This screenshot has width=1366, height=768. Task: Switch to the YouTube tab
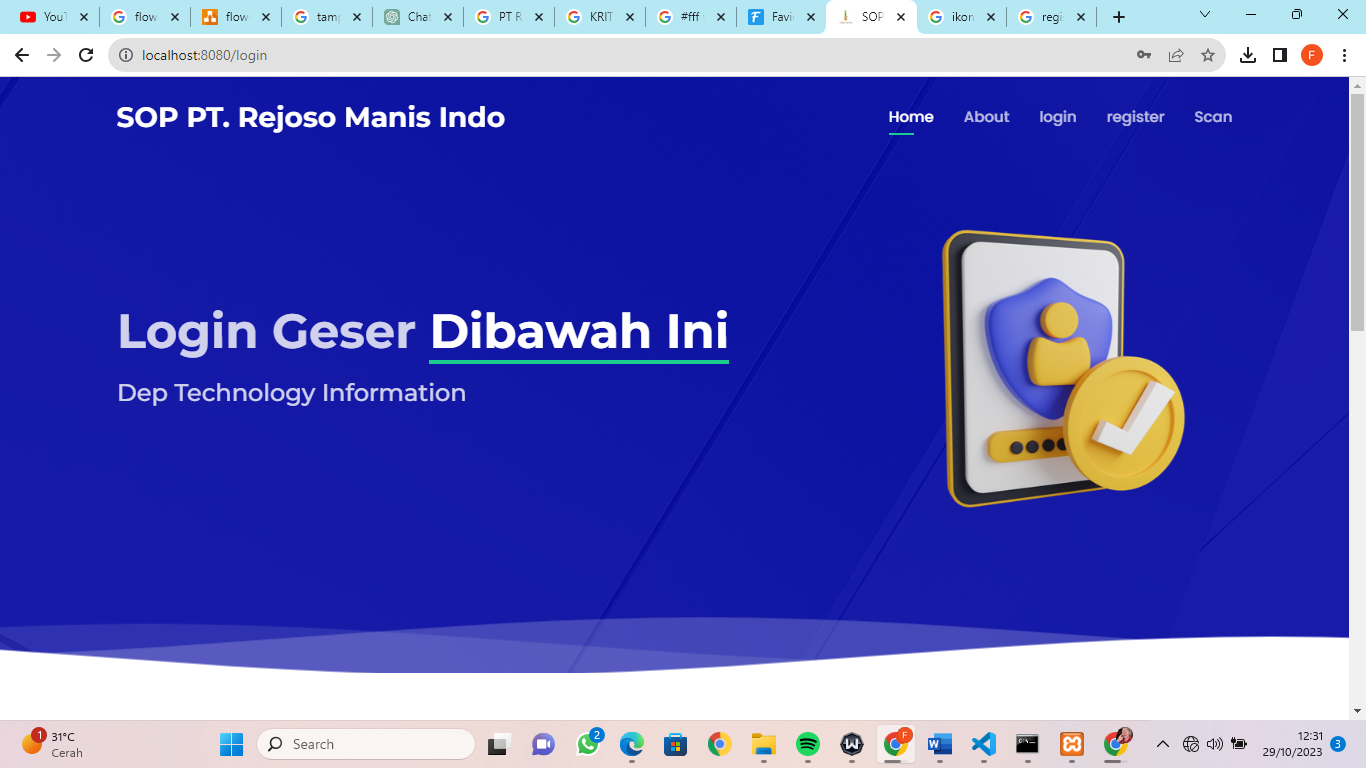[52, 17]
